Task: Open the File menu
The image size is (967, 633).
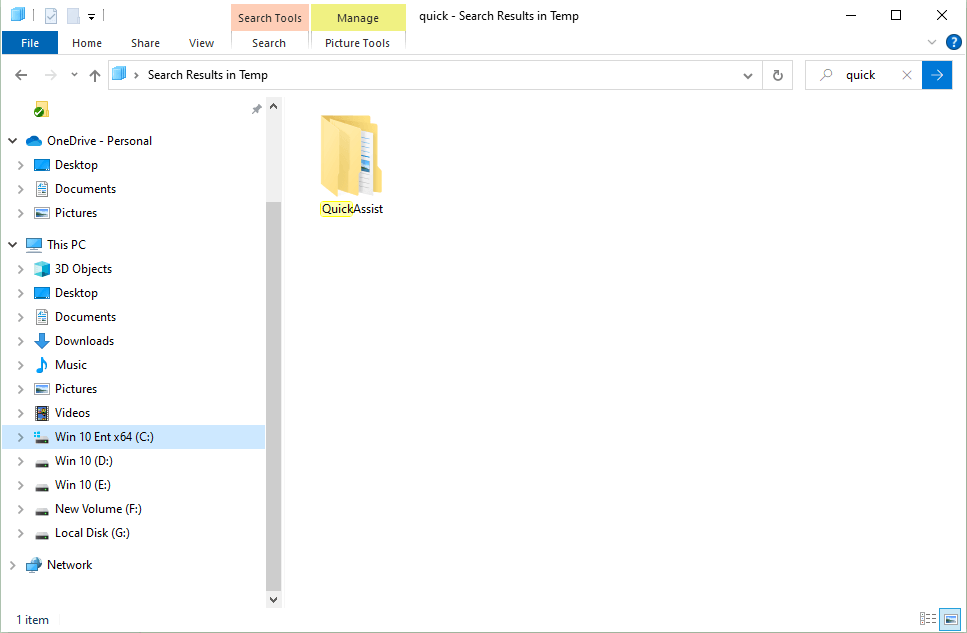Action: [30, 43]
